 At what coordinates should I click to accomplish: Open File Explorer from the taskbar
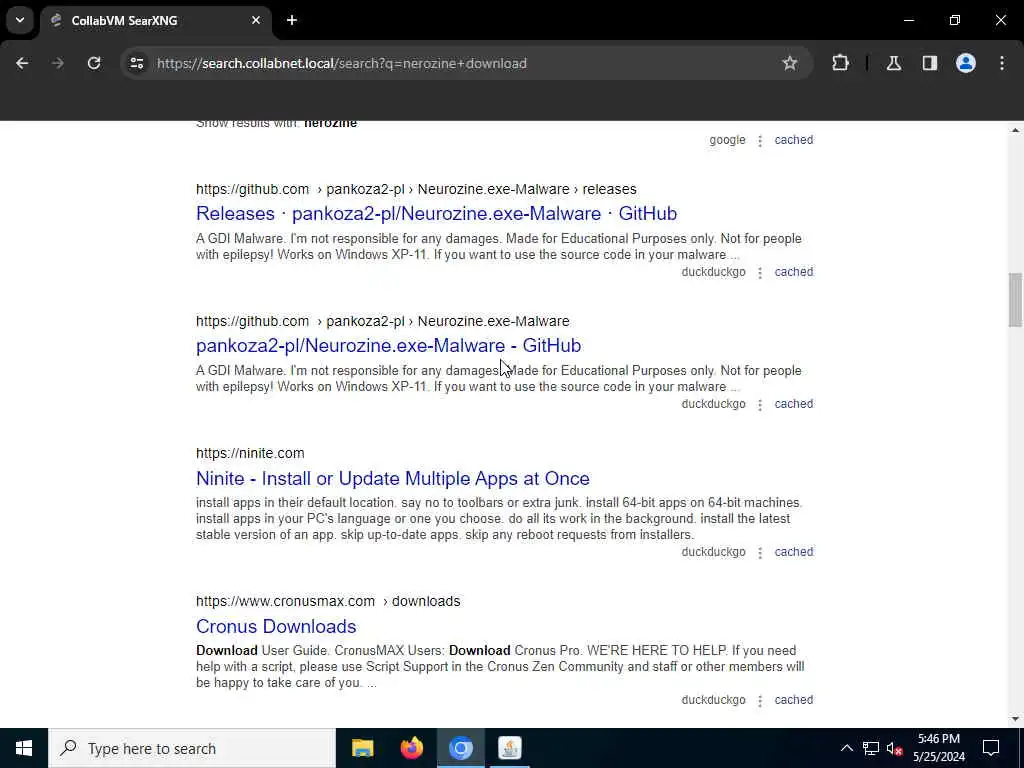click(362, 748)
